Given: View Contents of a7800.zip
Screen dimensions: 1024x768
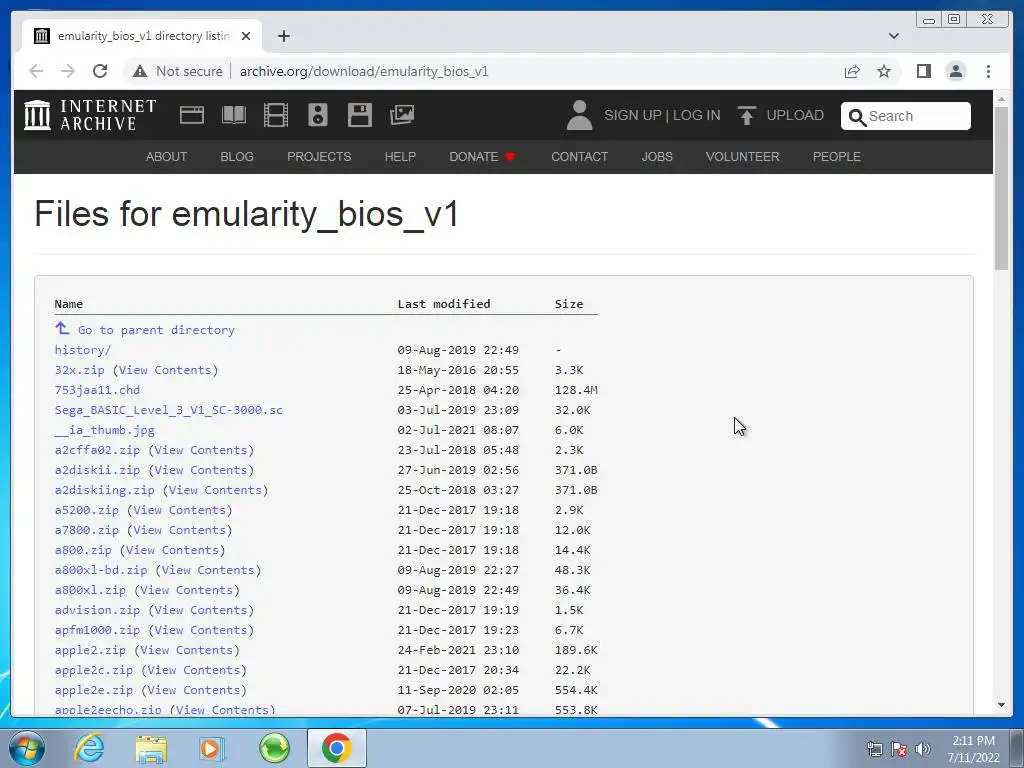Looking at the screenshot, I should click(x=180, y=530).
